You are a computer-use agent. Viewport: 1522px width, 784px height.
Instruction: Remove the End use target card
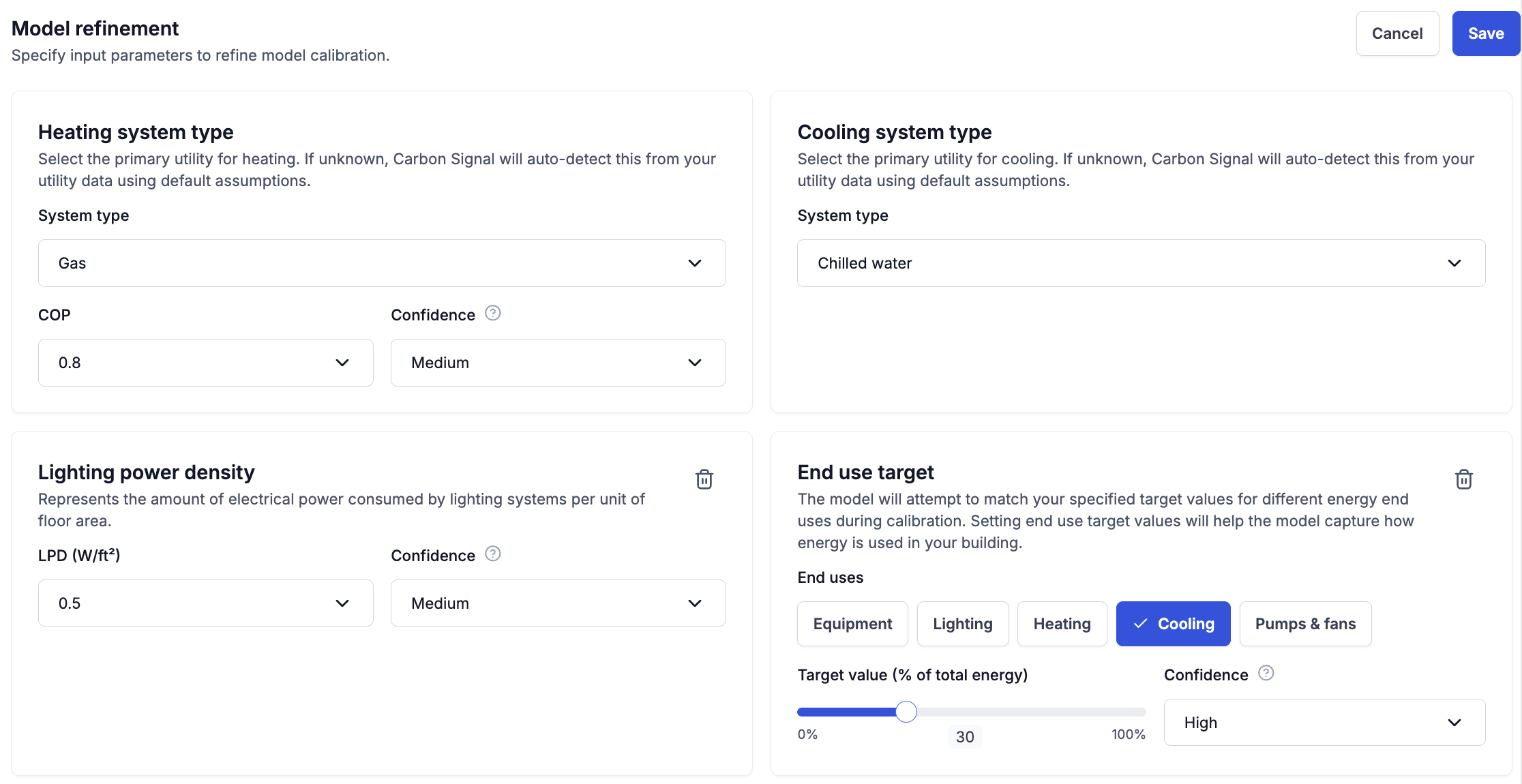(1463, 479)
